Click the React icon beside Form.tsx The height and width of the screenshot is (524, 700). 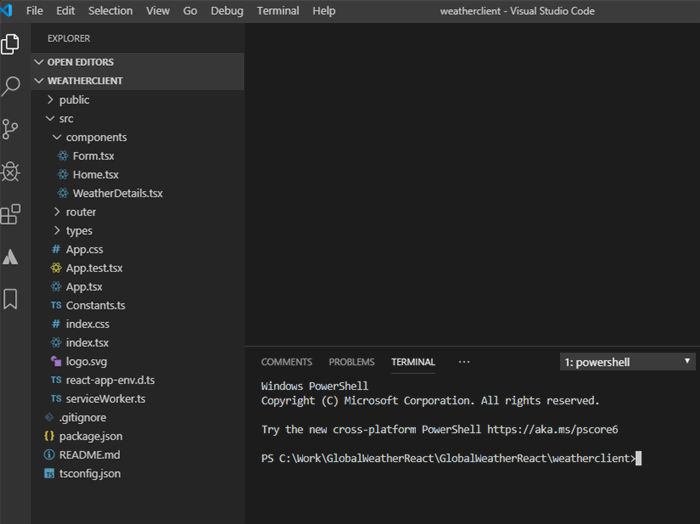(63, 156)
